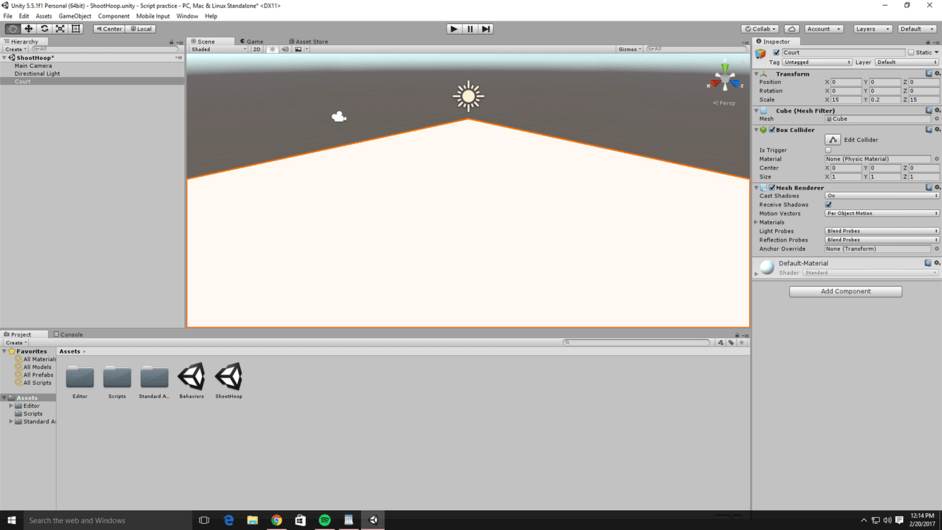Open Reflection Probes dropdown
The height and width of the screenshot is (530, 942).
(881, 240)
